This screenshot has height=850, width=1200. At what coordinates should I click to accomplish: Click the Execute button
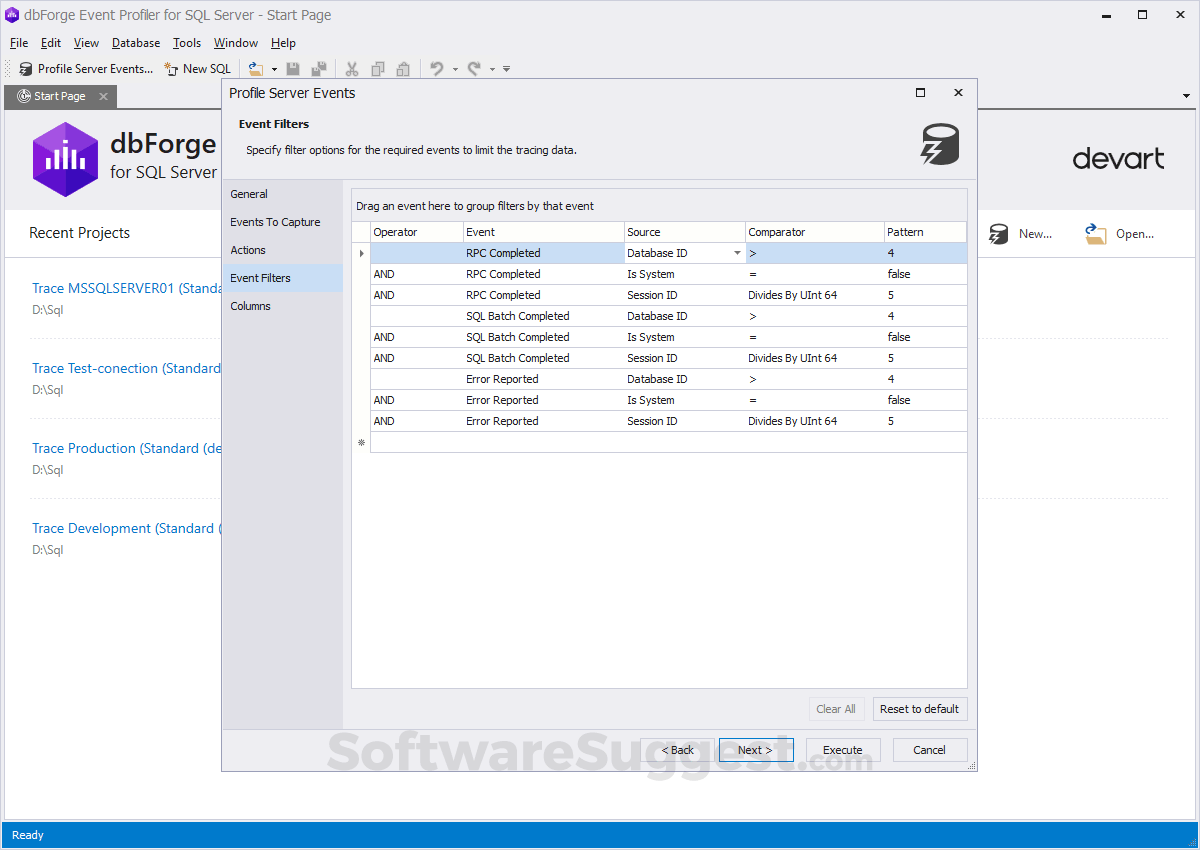point(842,750)
